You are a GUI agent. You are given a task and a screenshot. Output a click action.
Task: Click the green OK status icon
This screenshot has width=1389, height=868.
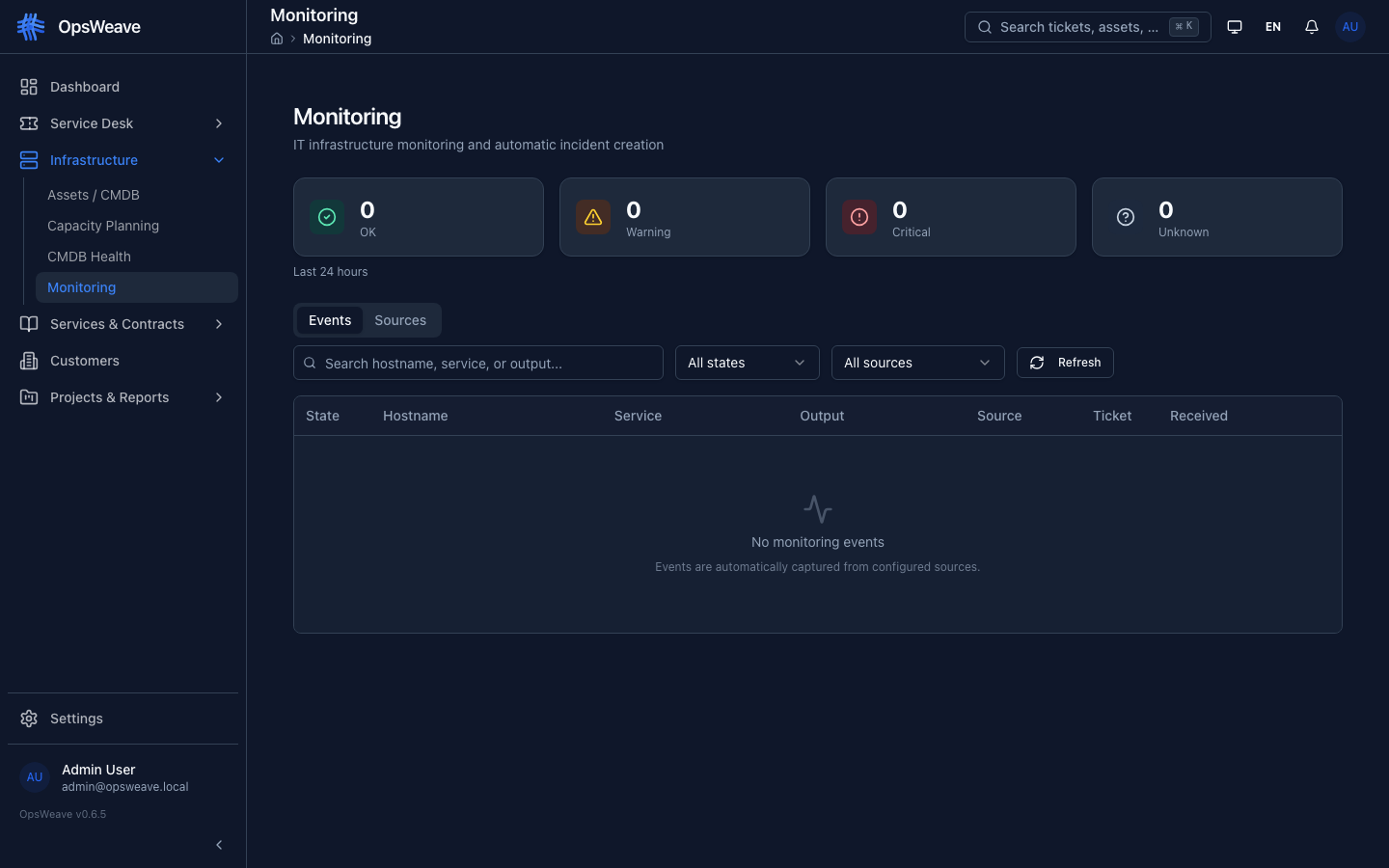(327, 217)
